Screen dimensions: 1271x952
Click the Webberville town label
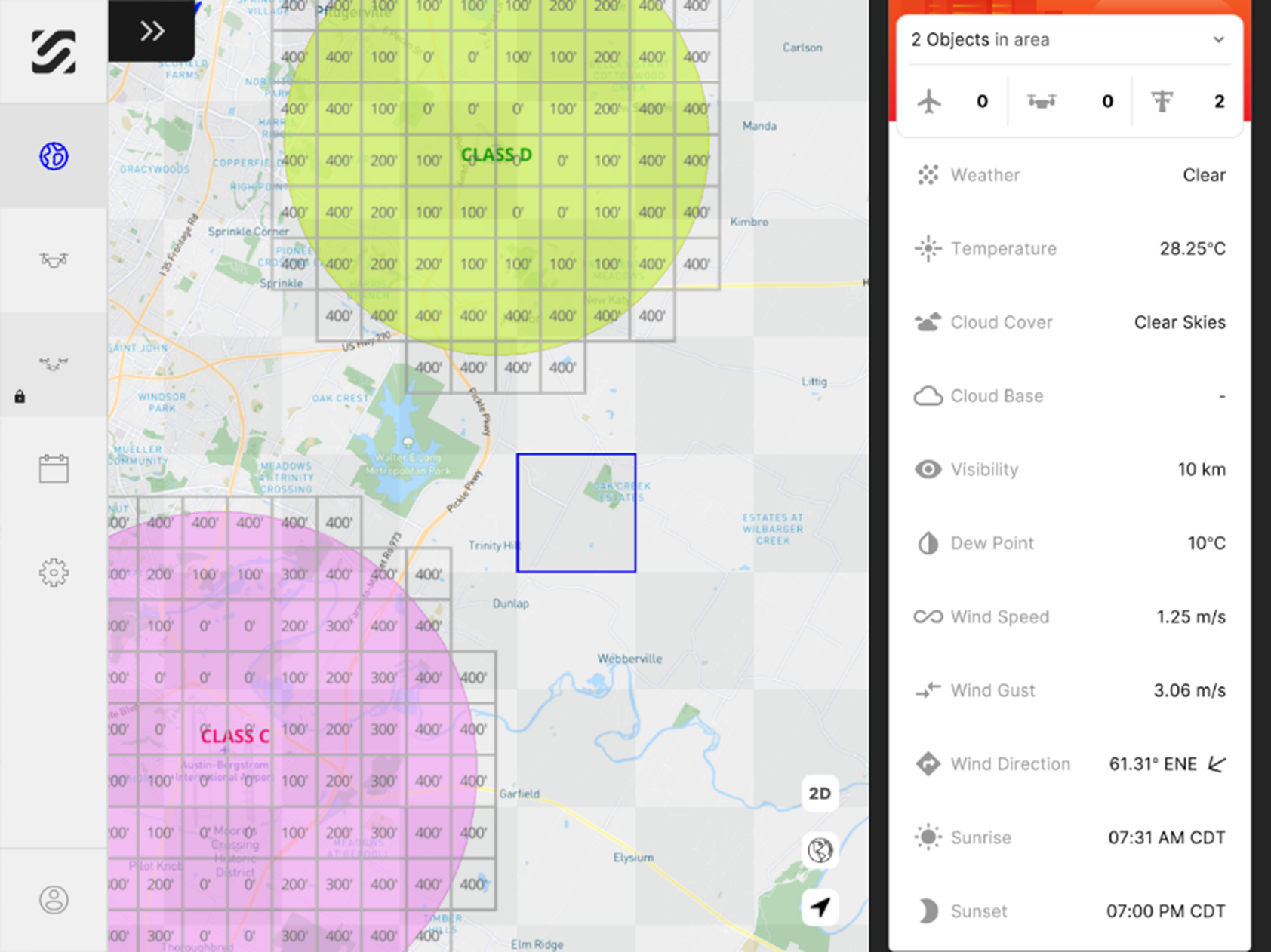coord(629,659)
